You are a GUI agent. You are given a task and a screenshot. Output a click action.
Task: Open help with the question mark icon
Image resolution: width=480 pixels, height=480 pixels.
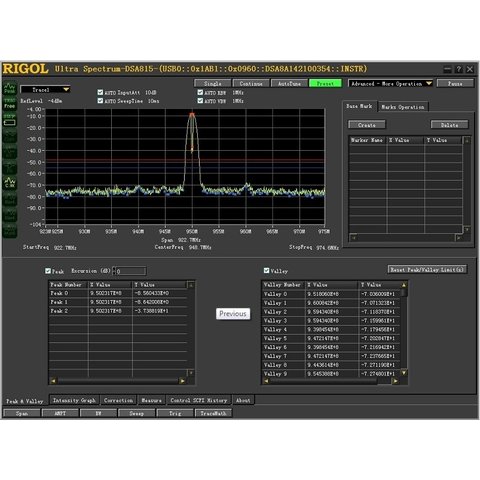tap(459, 69)
